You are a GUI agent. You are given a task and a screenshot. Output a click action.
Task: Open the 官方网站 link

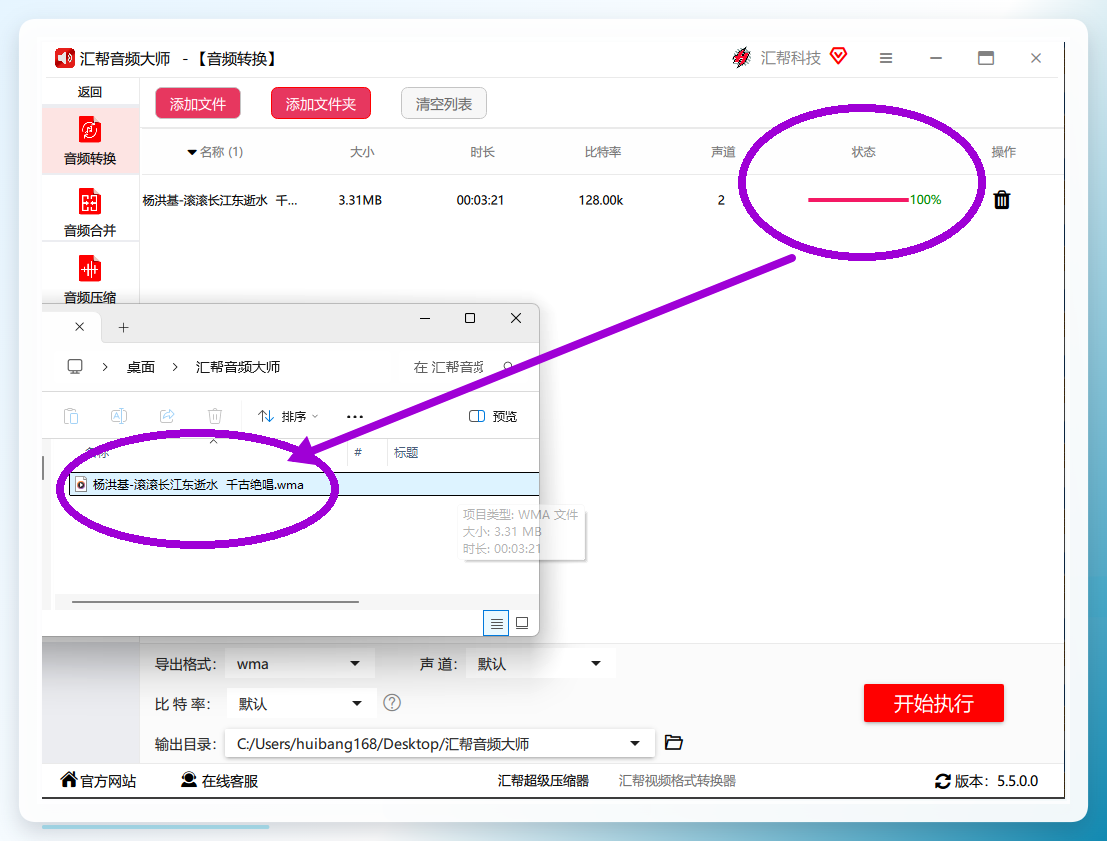tap(108, 781)
